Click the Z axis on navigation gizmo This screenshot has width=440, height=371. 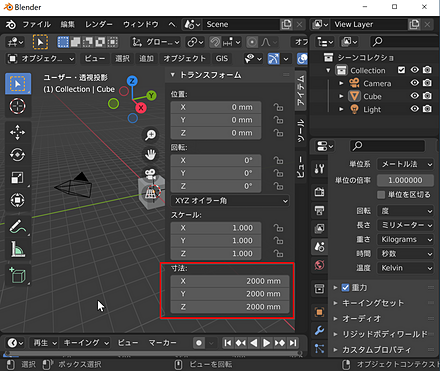132,81
